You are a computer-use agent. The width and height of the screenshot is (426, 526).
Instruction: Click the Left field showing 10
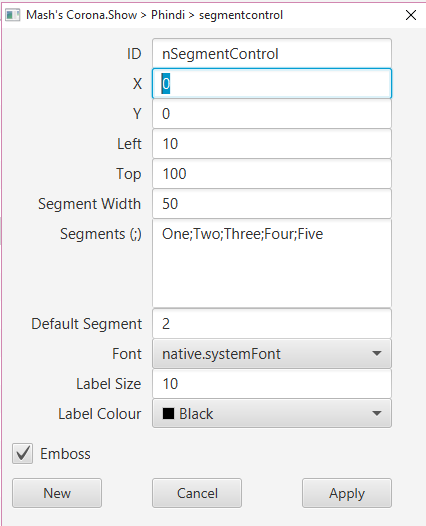pyautogui.click(x=272, y=144)
